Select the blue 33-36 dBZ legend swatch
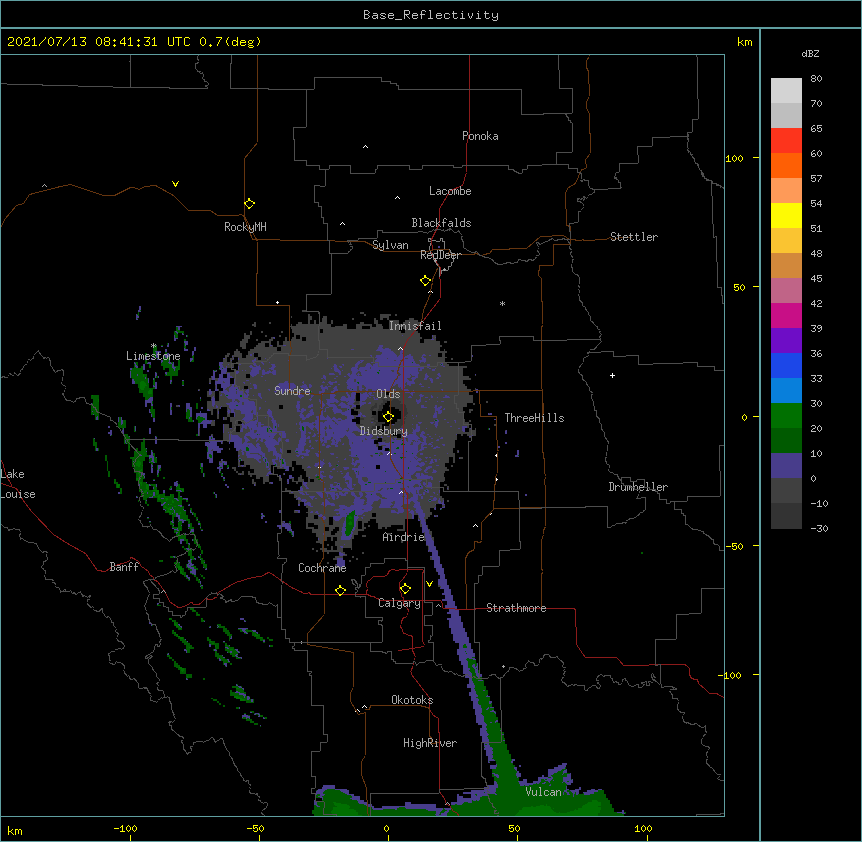This screenshot has width=862, height=842. click(786, 365)
